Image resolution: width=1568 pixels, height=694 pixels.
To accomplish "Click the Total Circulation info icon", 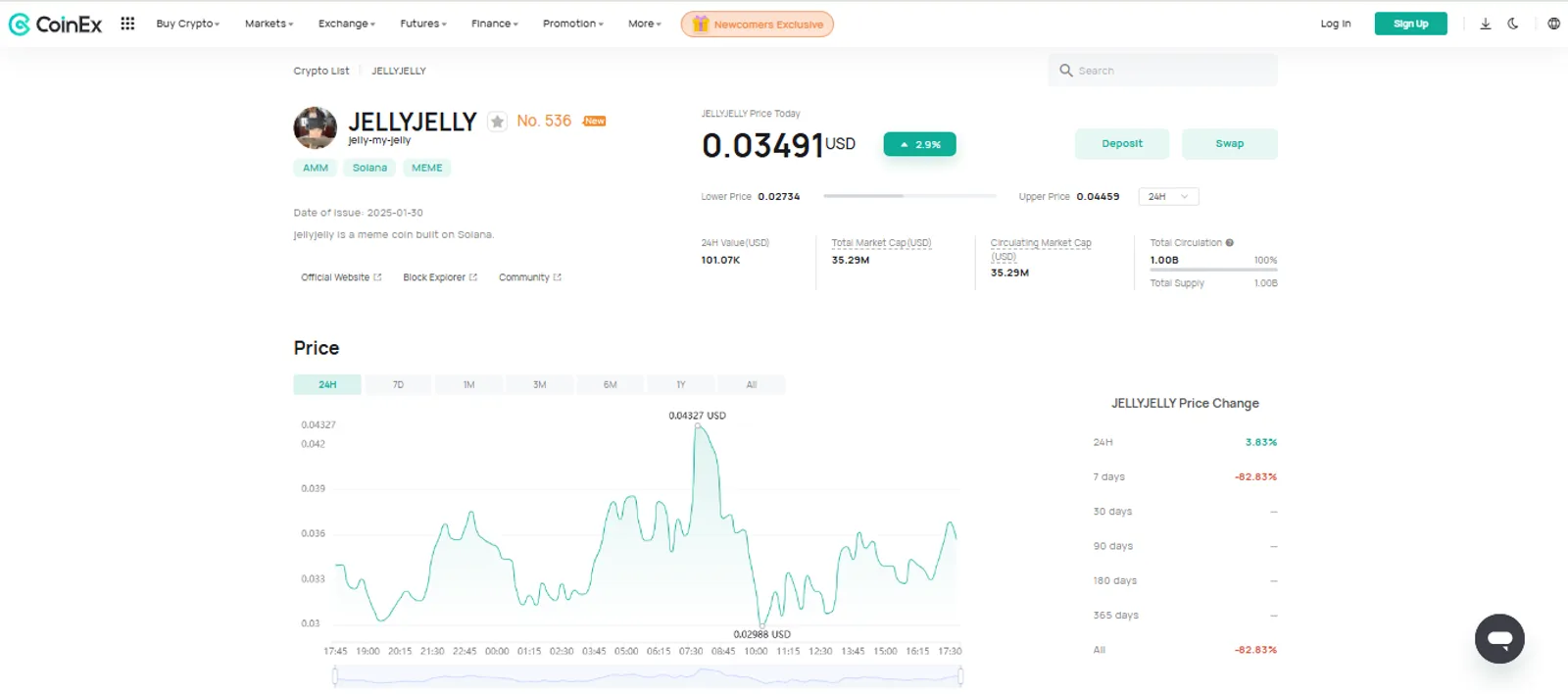I will click(1229, 243).
